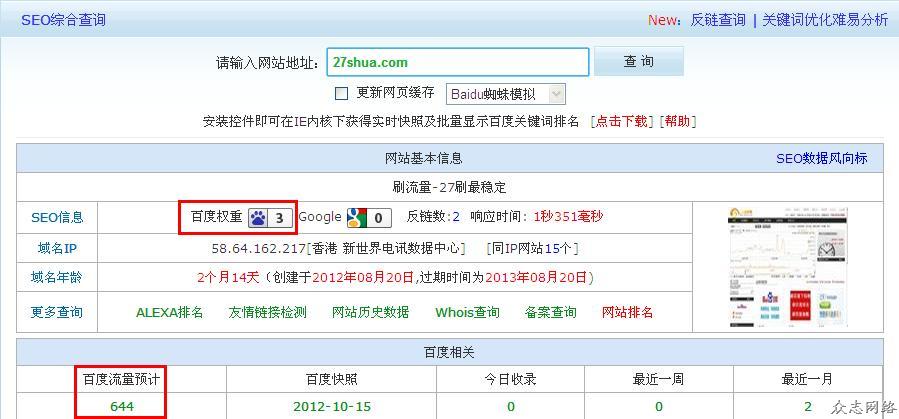Open the 帮助 link

[x=678, y=122]
